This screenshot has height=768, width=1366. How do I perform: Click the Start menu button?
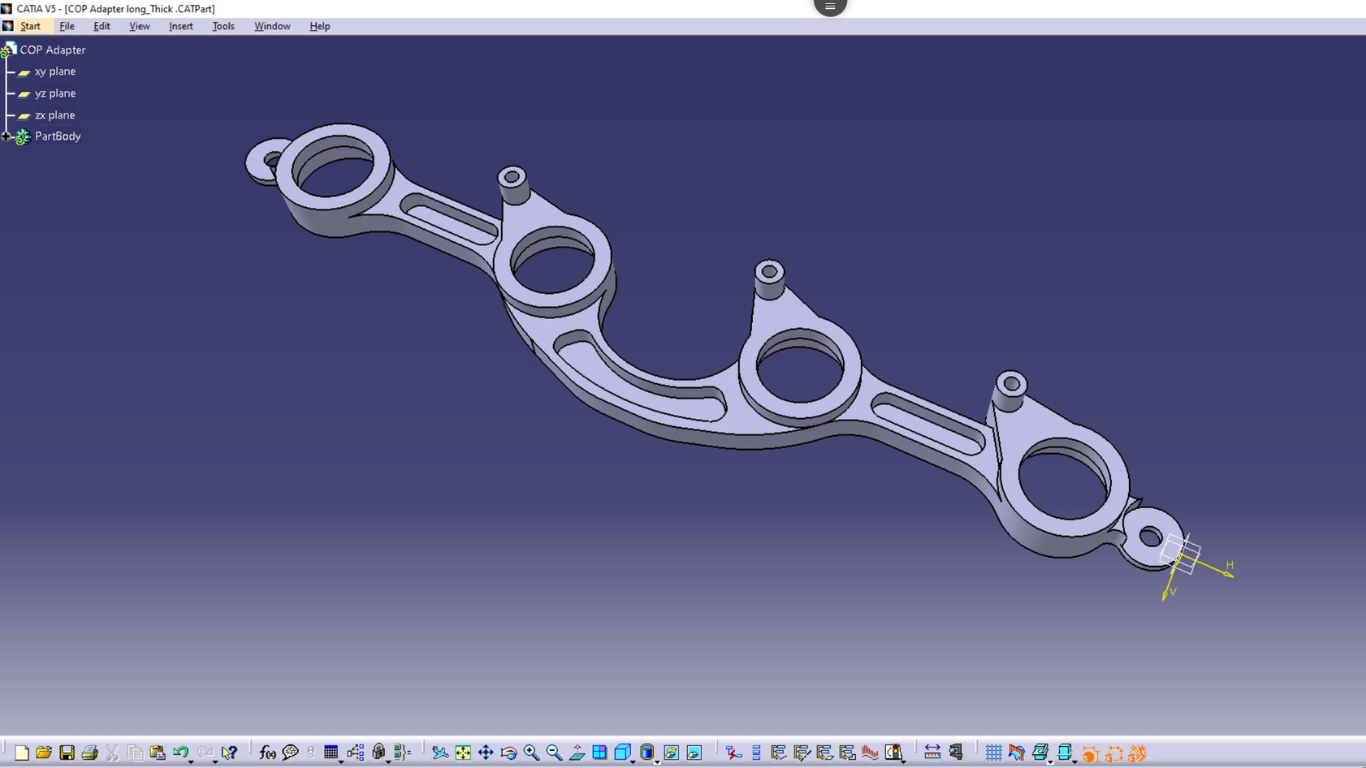click(x=30, y=26)
